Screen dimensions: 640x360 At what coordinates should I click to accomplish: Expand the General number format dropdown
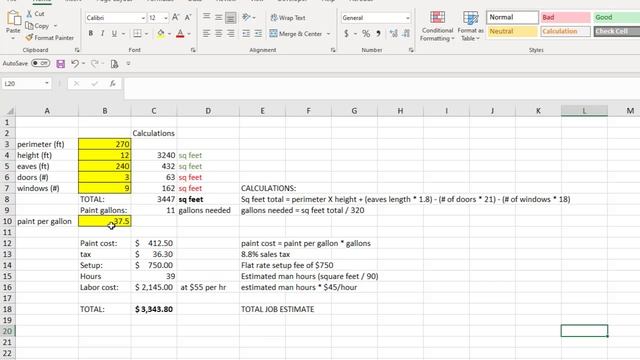click(x=407, y=18)
